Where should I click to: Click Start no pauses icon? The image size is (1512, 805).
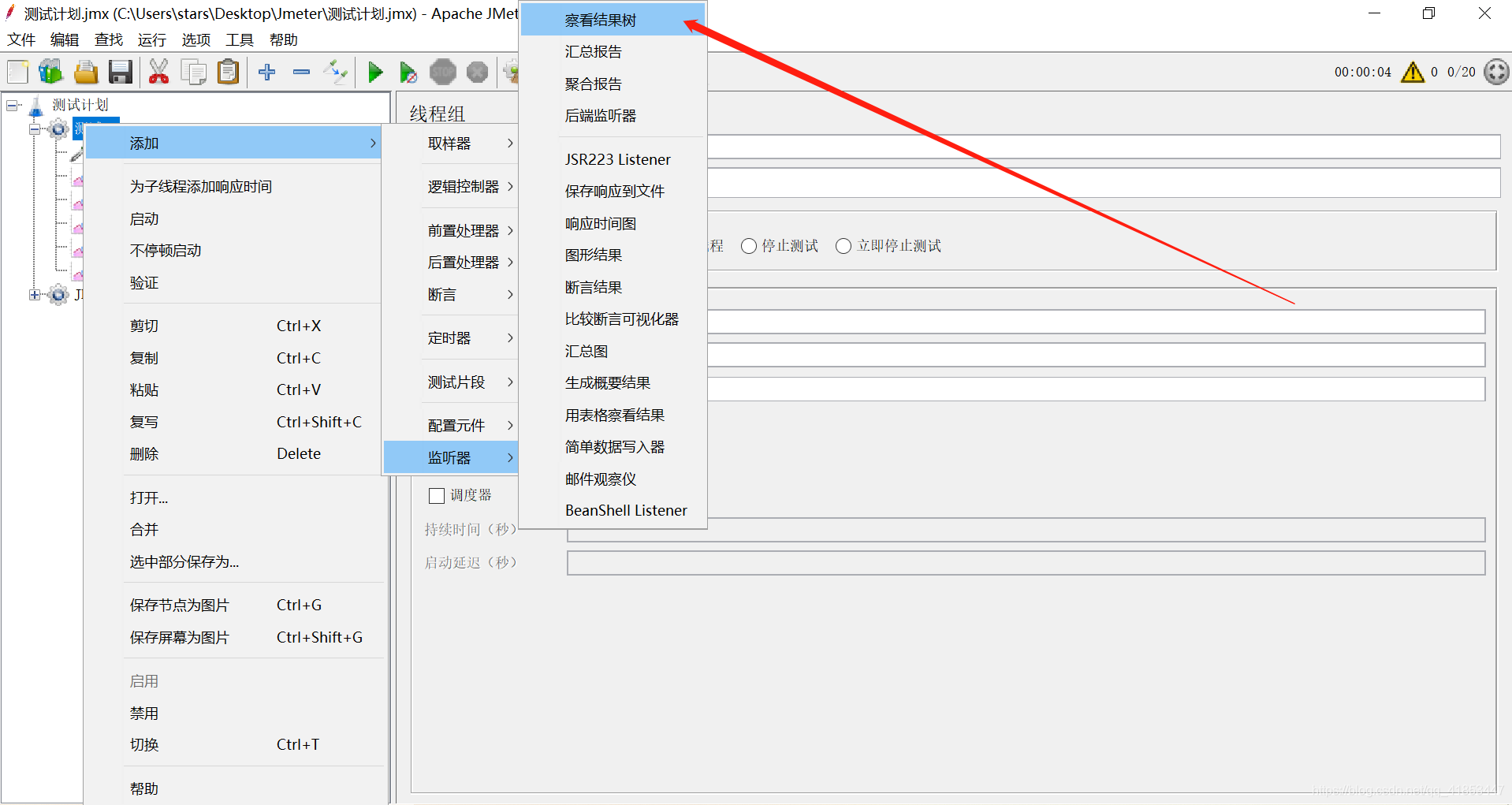pos(408,73)
